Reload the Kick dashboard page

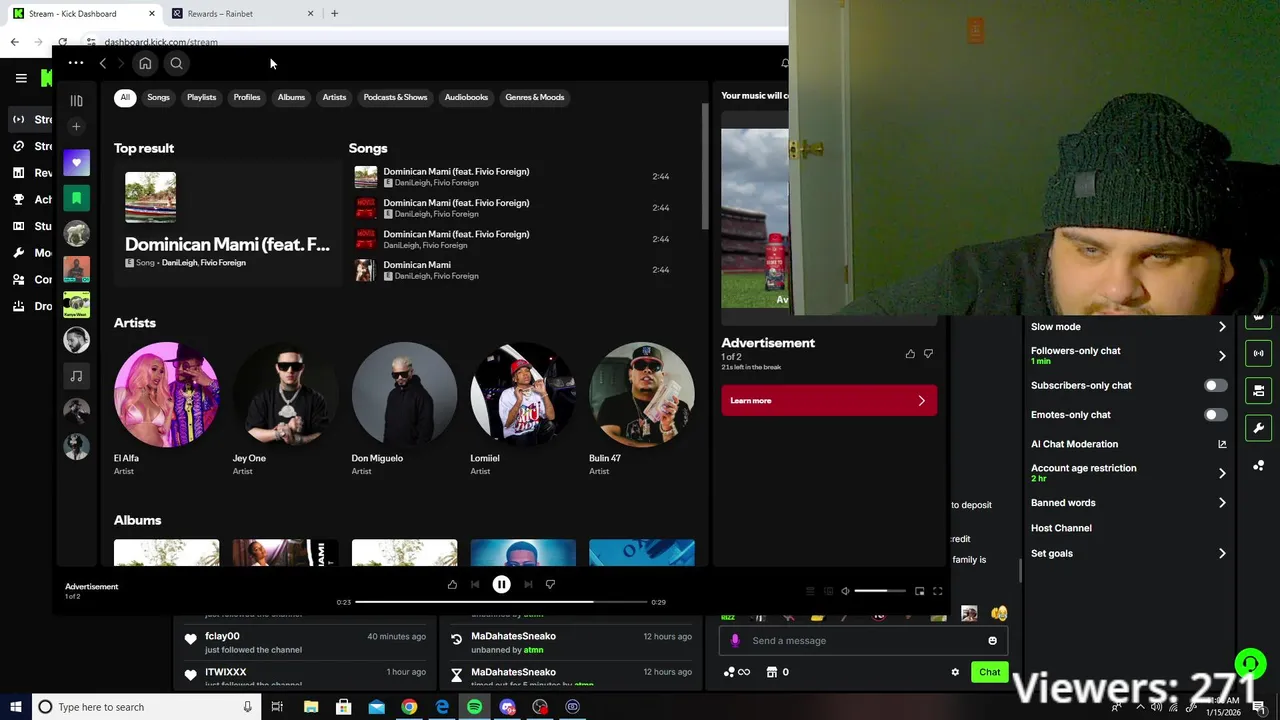click(62, 42)
